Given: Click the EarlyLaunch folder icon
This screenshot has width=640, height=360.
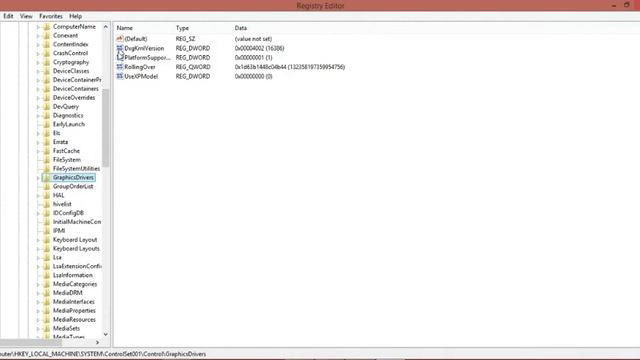Looking at the screenshot, I should pyautogui.click(x=47, y=124).
